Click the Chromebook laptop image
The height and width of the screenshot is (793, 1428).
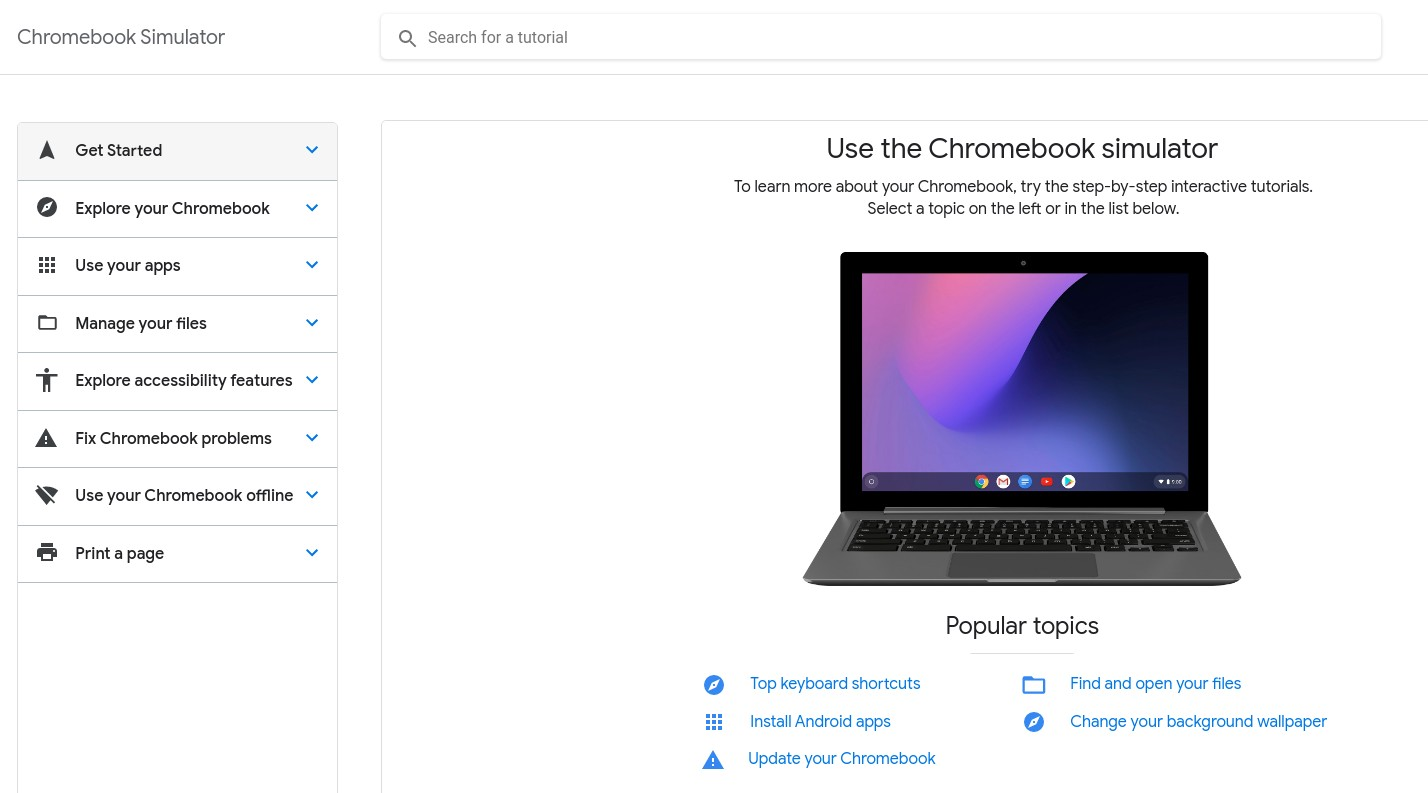pos(1022,418)
